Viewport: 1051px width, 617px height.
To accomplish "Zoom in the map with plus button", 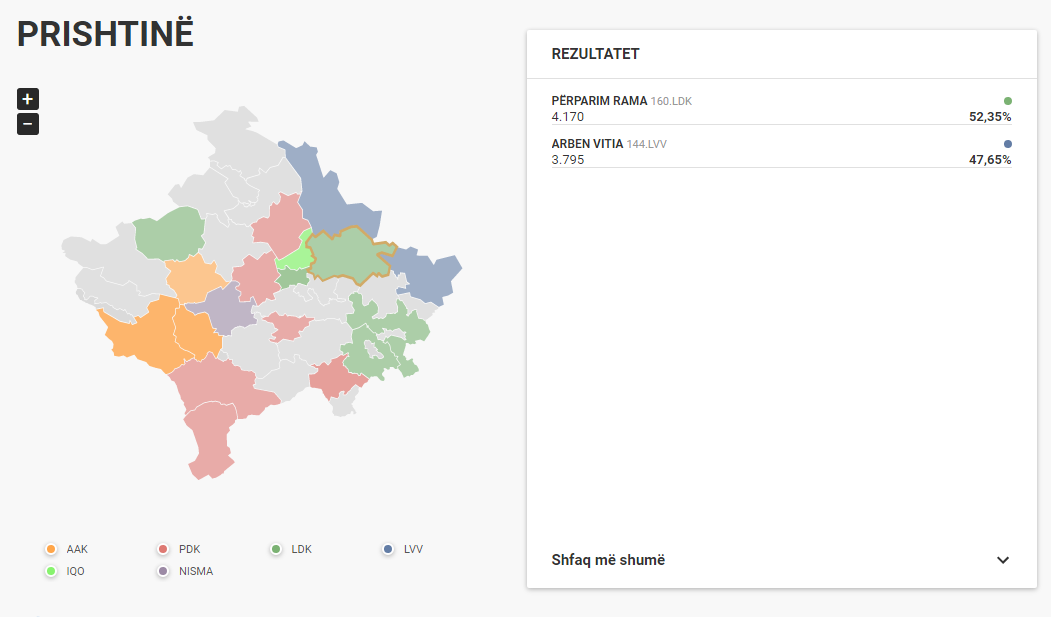I will coord(27,99).
